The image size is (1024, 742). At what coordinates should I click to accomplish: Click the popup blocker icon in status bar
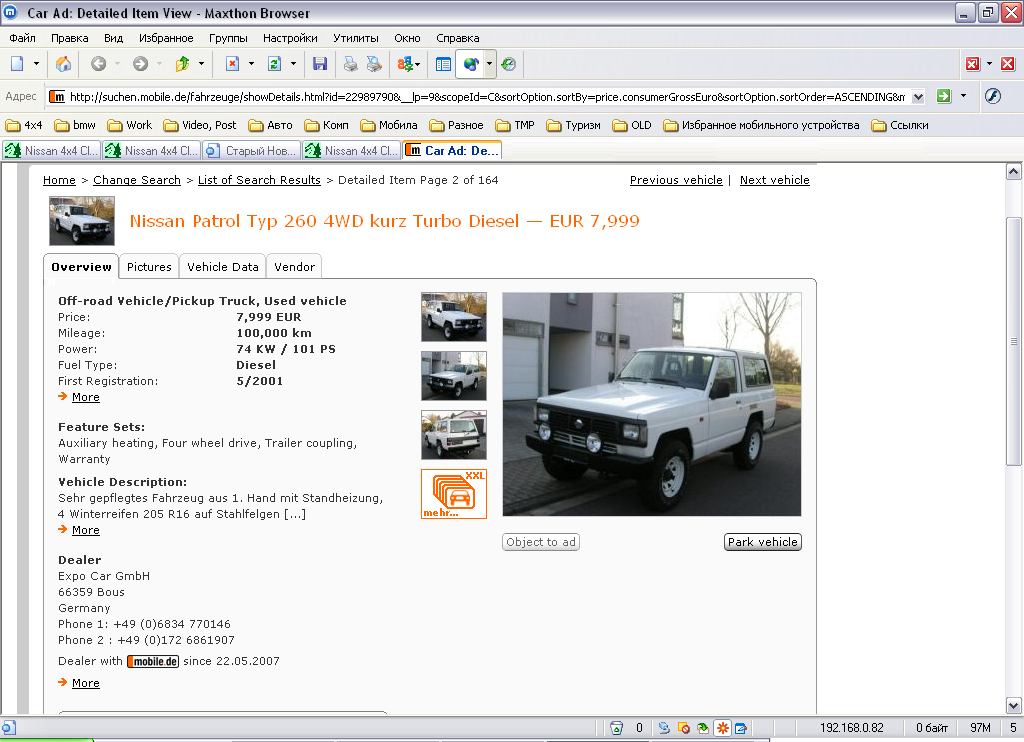[684, 728]
